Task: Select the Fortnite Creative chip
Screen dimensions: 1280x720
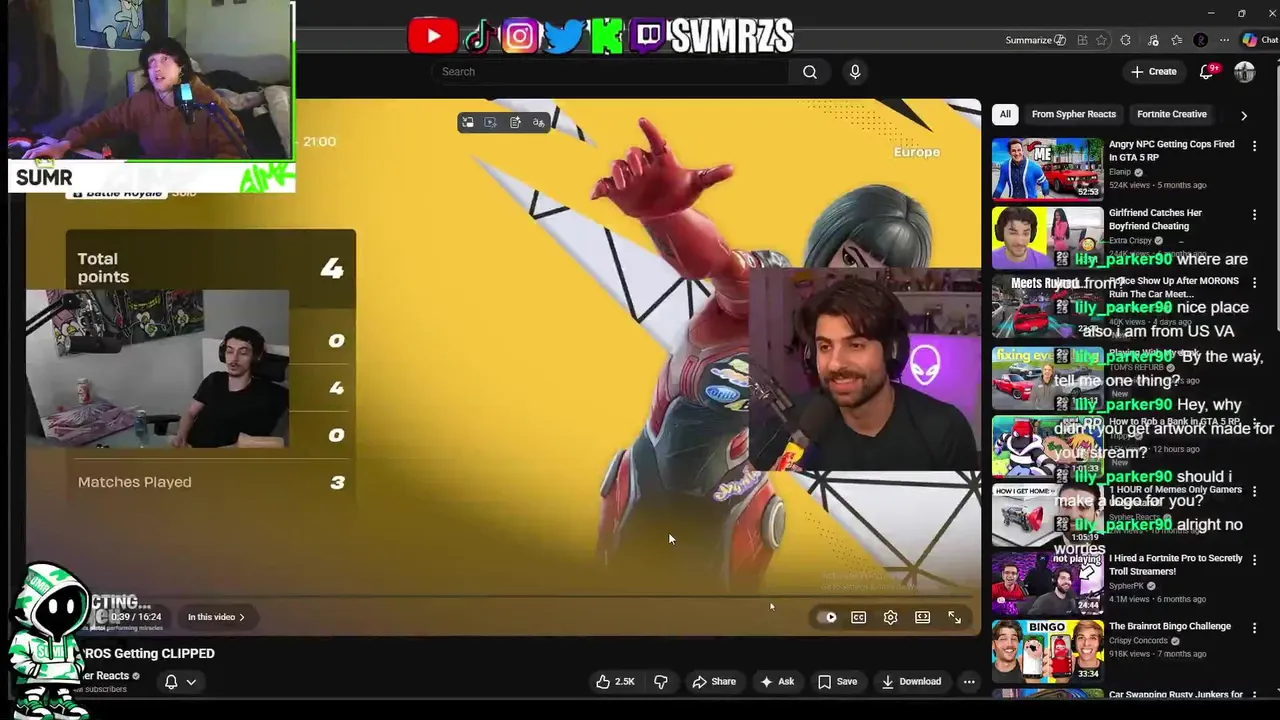Action: click(1172, 114)
